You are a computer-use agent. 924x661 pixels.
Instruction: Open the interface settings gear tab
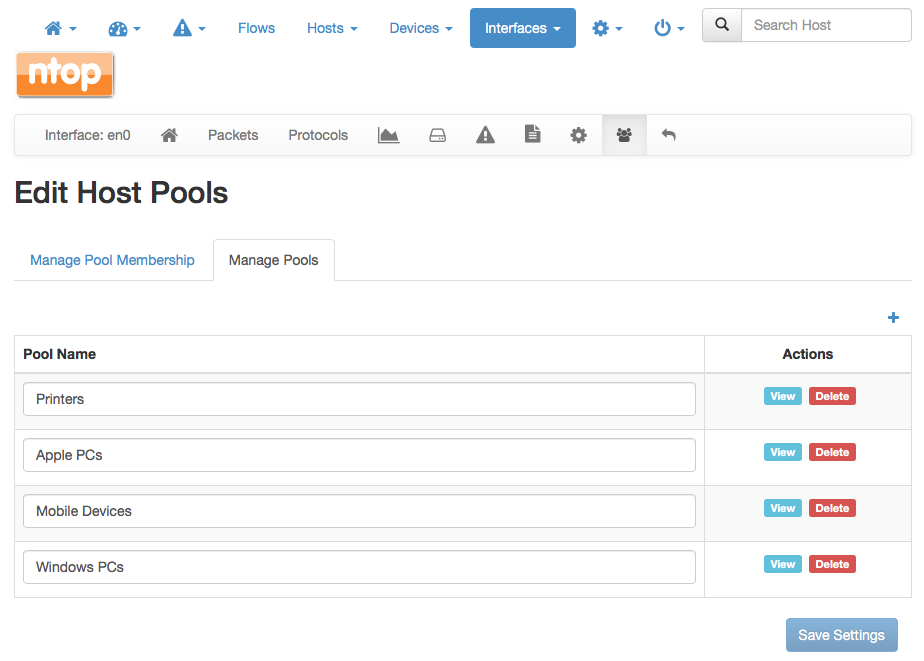pyautogui.click(x=578, y=135)
